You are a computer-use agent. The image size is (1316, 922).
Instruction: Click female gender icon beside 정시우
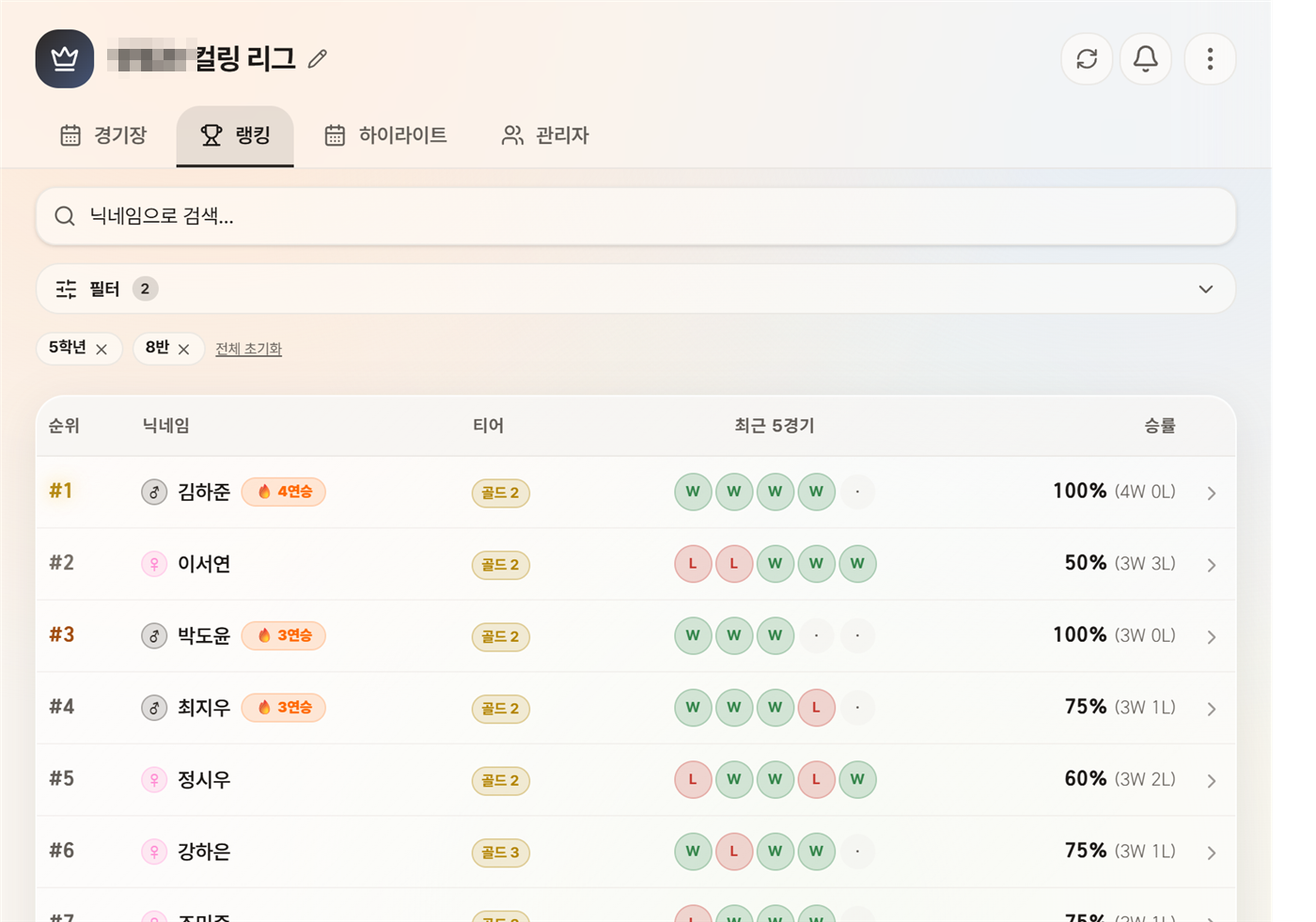pos(154,779)
